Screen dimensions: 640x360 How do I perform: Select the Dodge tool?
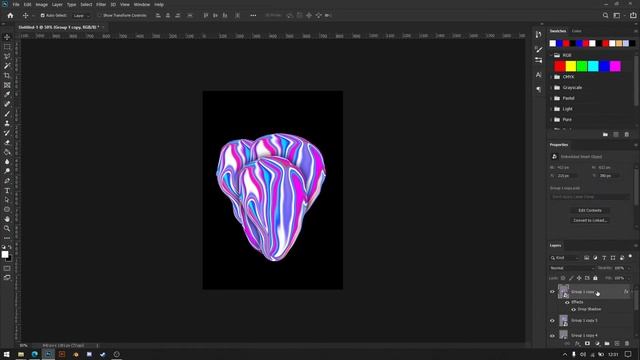[7, 171]
